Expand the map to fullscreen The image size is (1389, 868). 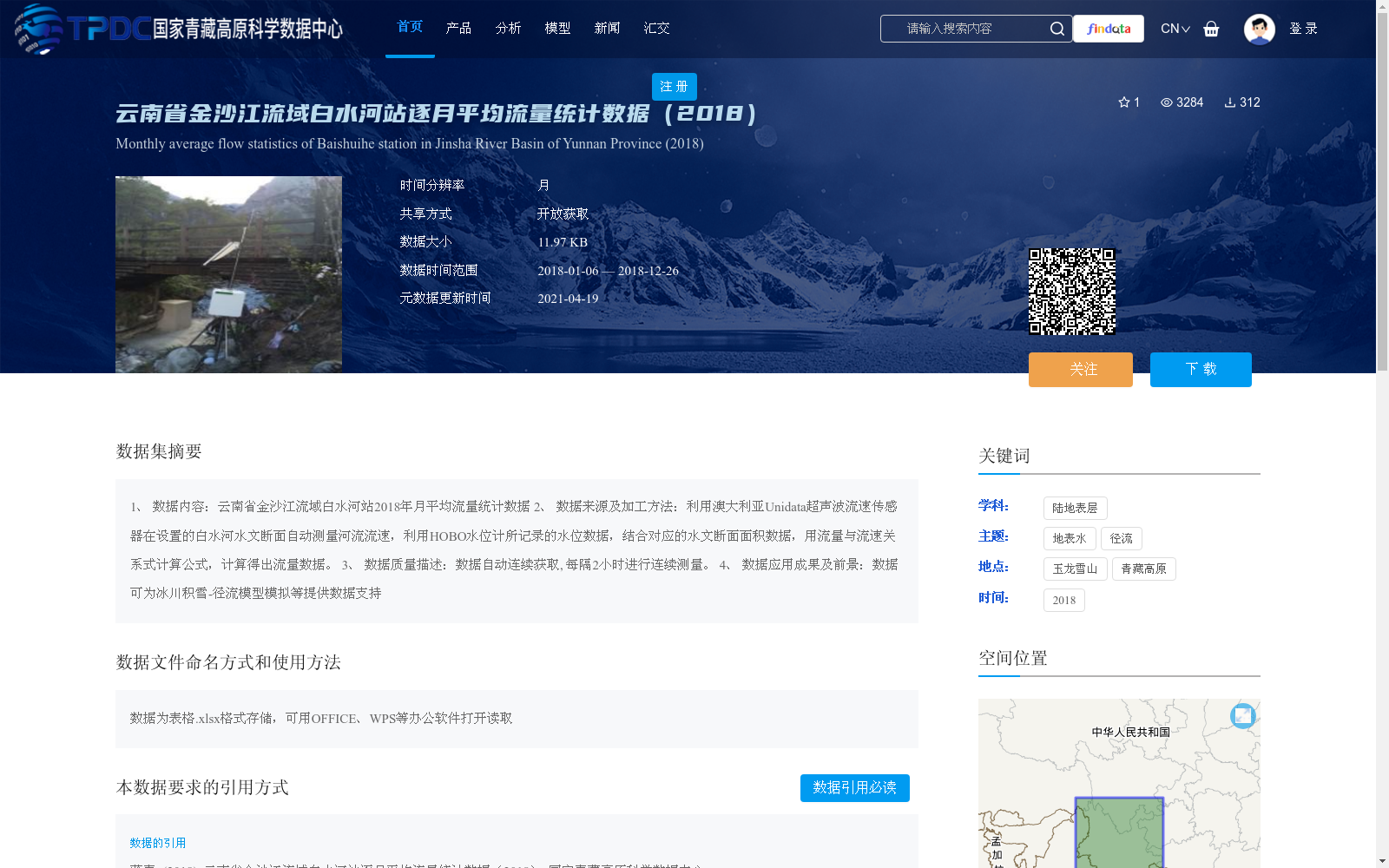1243,715
